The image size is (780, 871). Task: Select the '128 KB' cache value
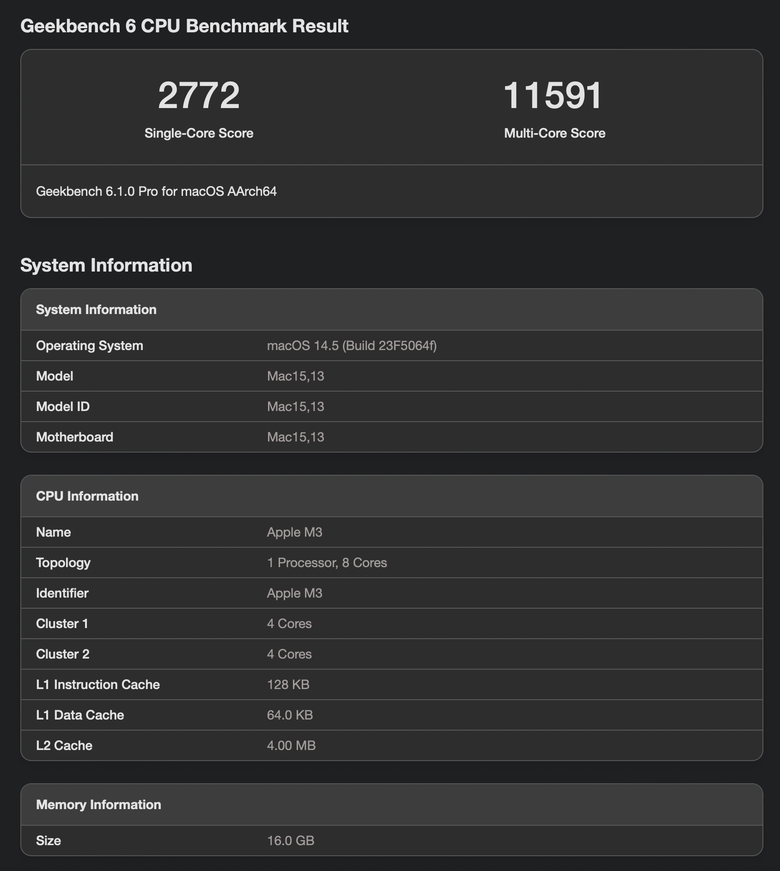tap(288, 685)
